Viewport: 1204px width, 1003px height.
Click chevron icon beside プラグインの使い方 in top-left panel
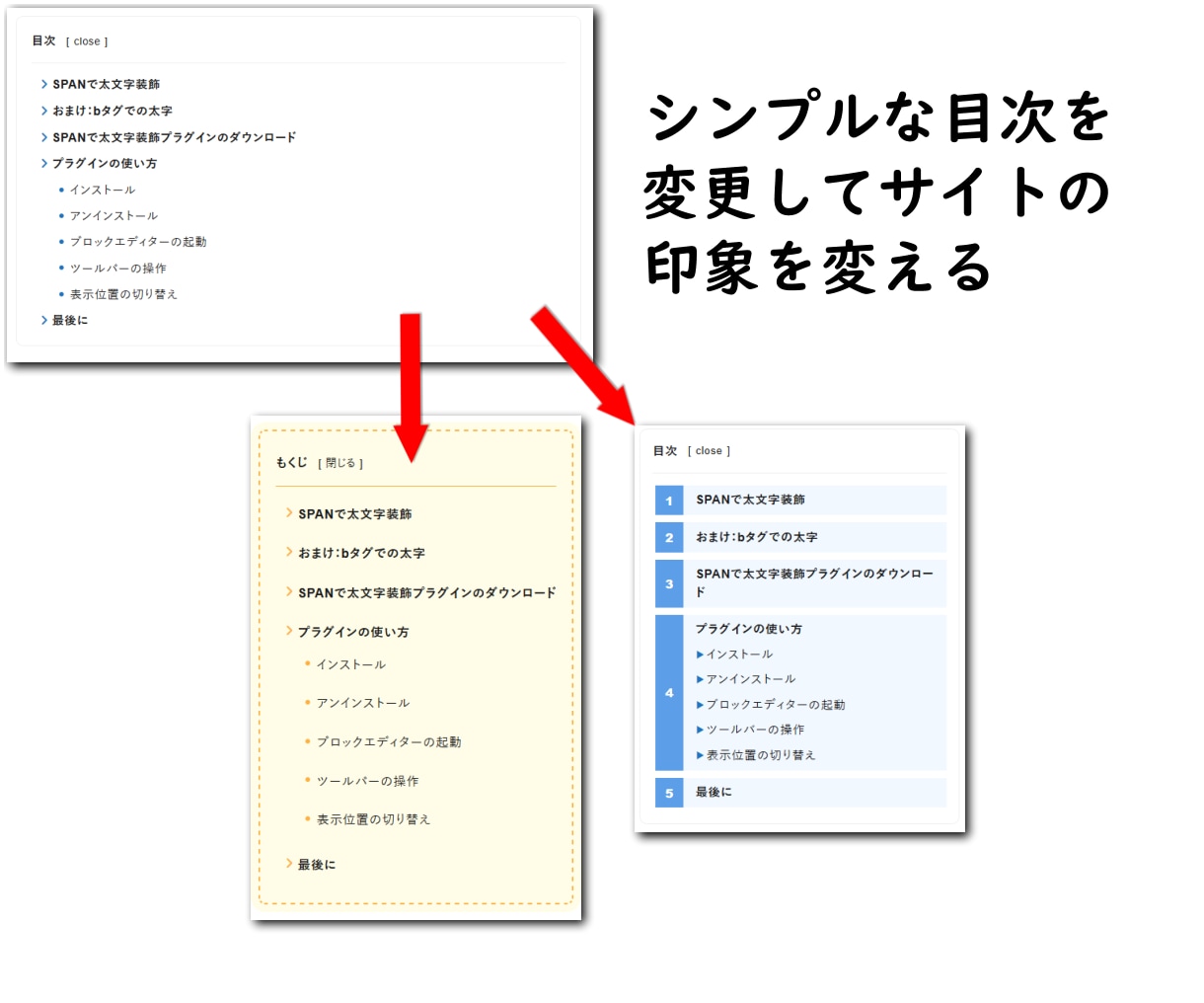[44, 163]
